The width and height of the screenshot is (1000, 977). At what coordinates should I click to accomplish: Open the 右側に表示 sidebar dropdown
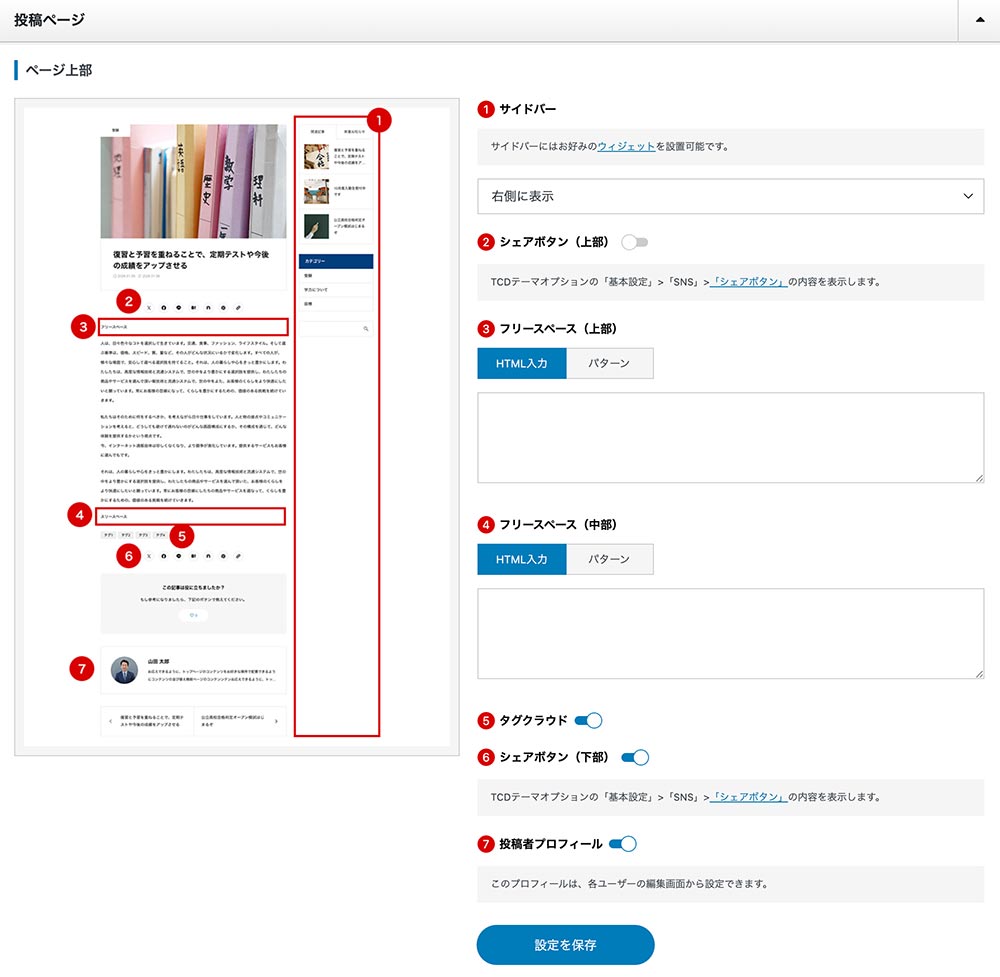[x=731, y=197]
